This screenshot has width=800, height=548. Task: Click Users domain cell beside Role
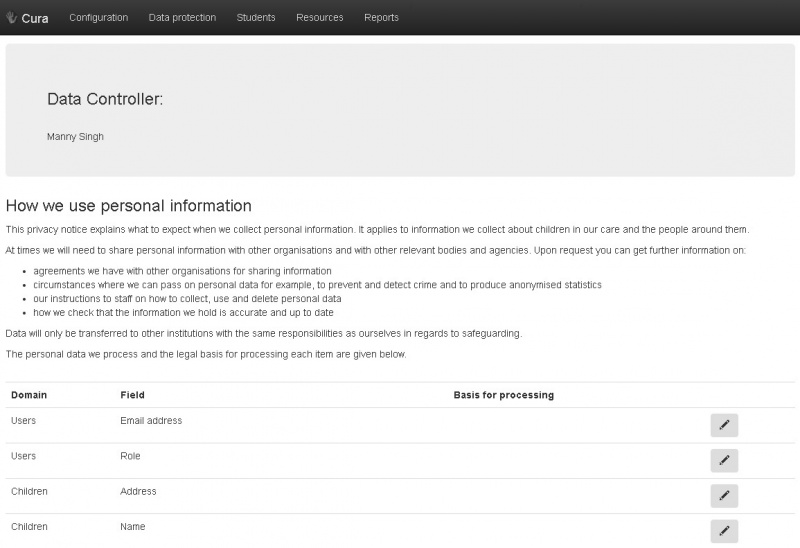23,456
